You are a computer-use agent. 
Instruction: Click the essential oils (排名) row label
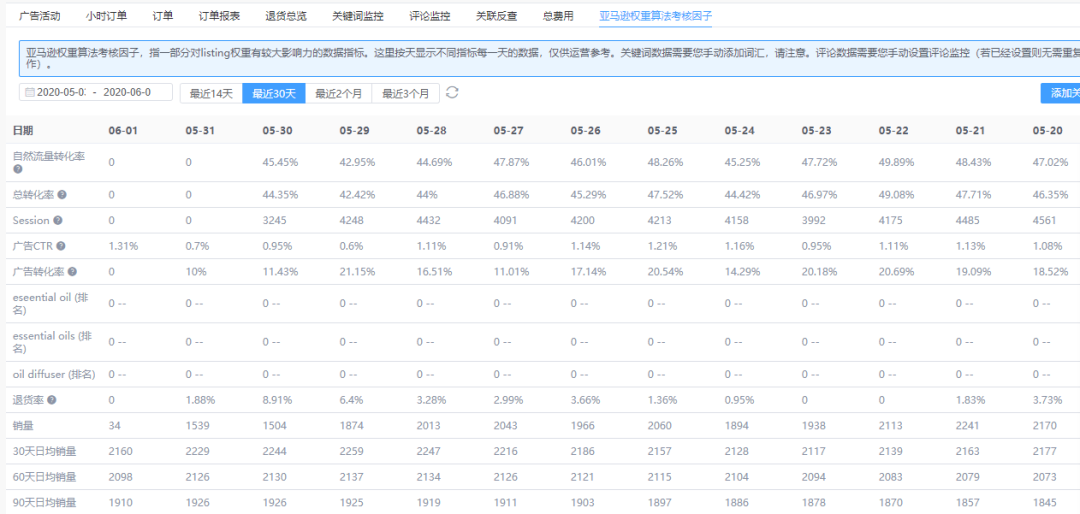52,342
